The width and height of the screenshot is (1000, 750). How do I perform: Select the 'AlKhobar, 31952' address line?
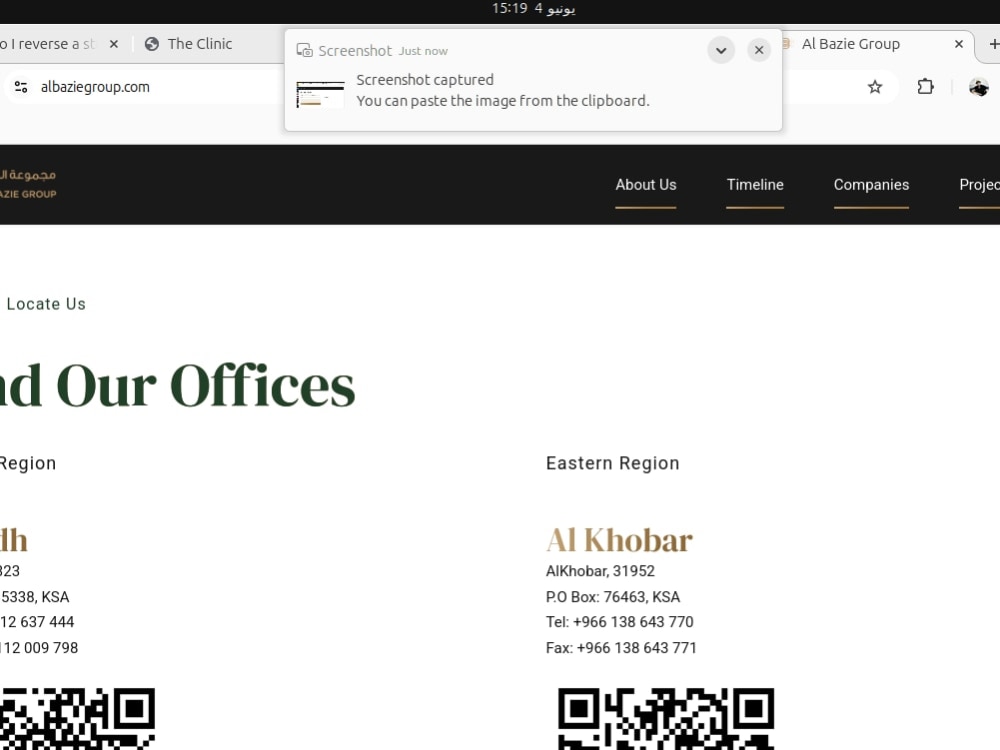point(600,571)
